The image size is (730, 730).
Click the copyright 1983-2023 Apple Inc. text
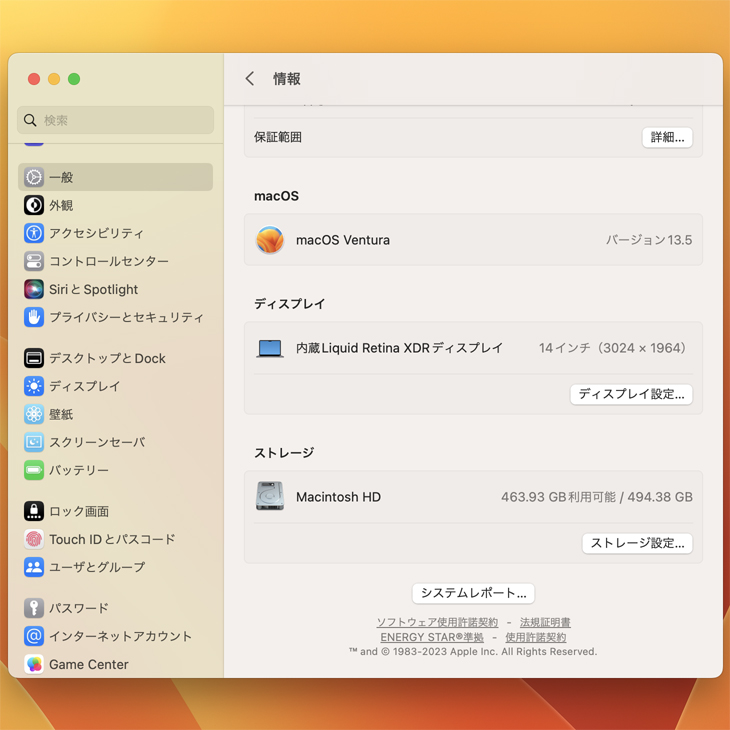473,651
